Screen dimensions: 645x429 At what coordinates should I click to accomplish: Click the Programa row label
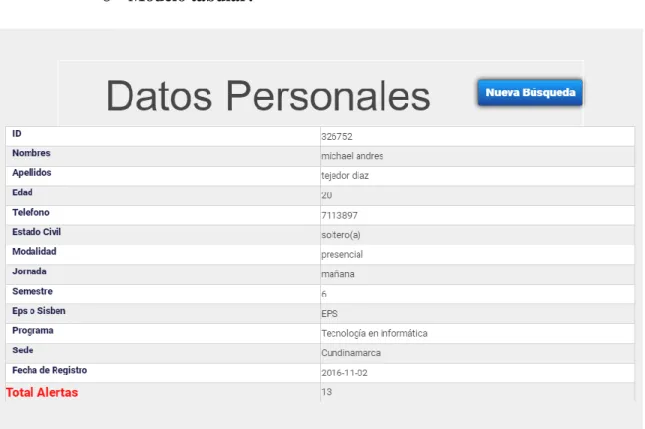tap(33, 331)
